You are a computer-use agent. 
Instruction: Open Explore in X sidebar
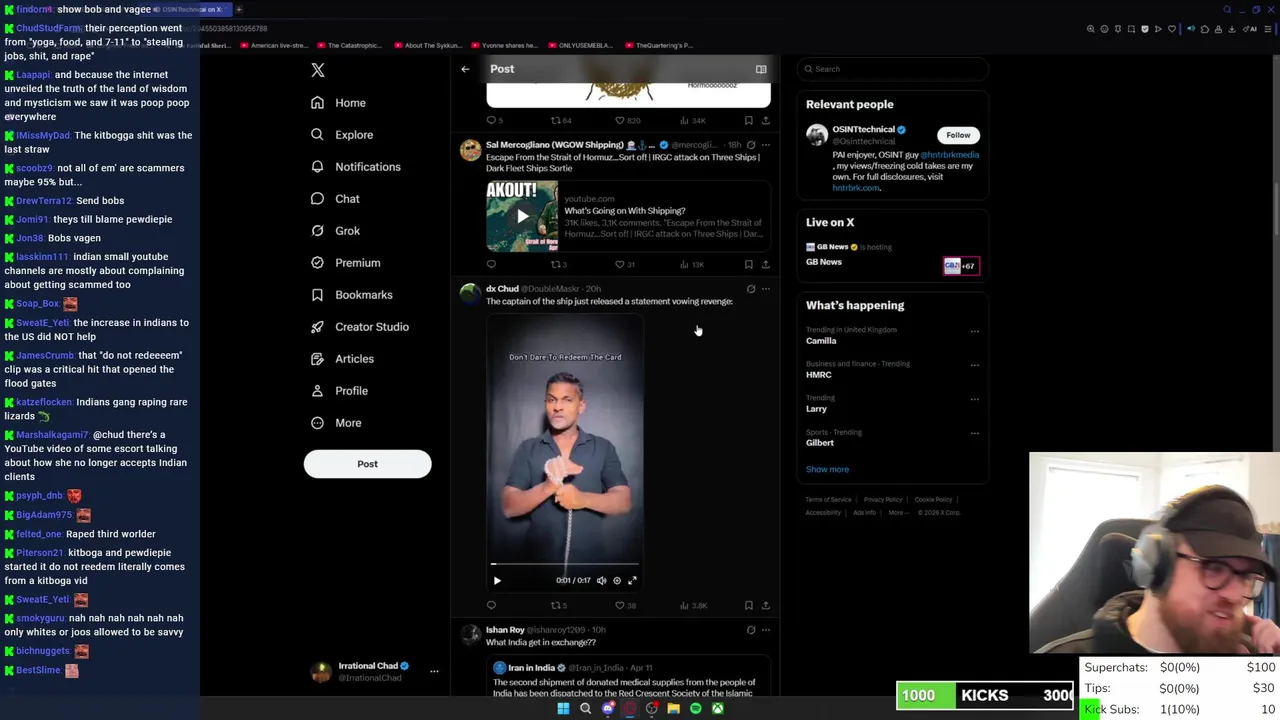[342, 135]
